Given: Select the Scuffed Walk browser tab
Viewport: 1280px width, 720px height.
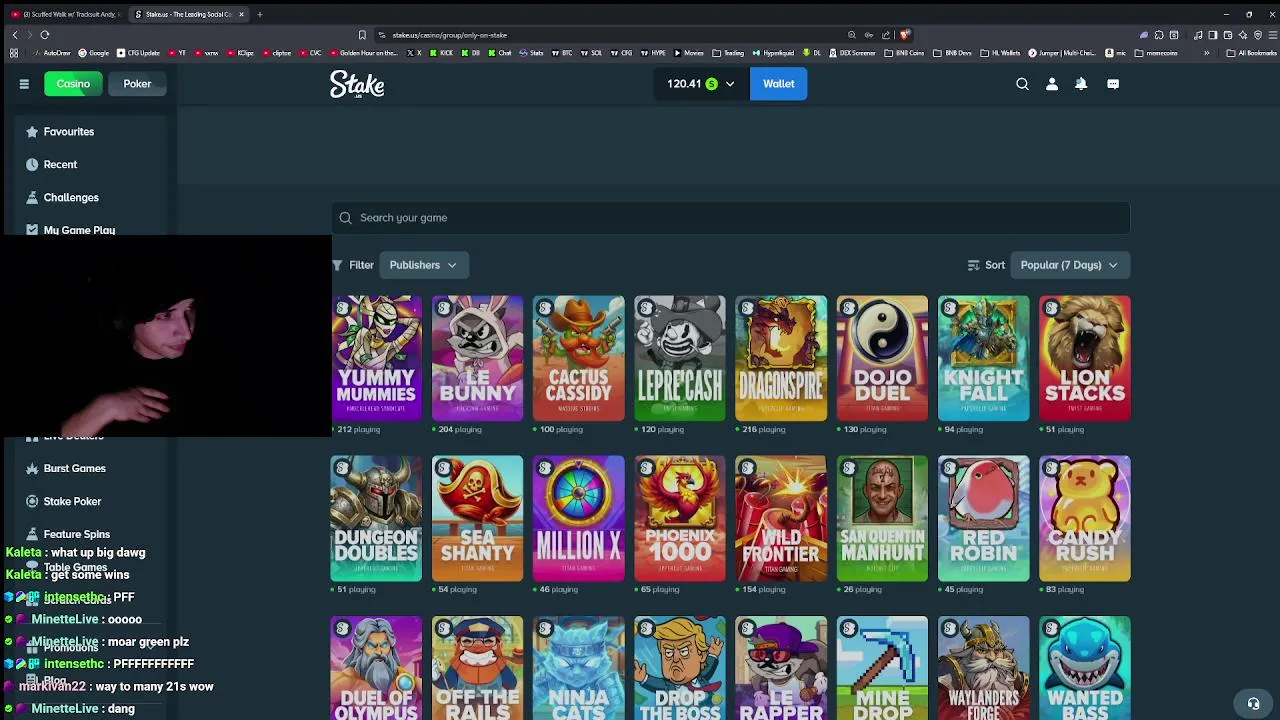Looking at the screenshot, I should [66, 14].
